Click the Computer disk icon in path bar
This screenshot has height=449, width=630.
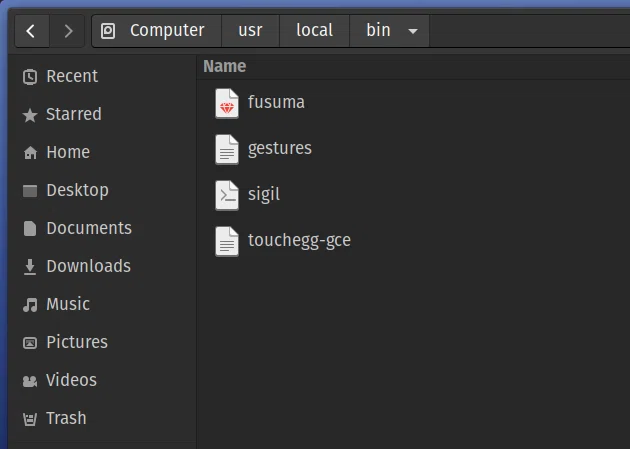(108, 31)
